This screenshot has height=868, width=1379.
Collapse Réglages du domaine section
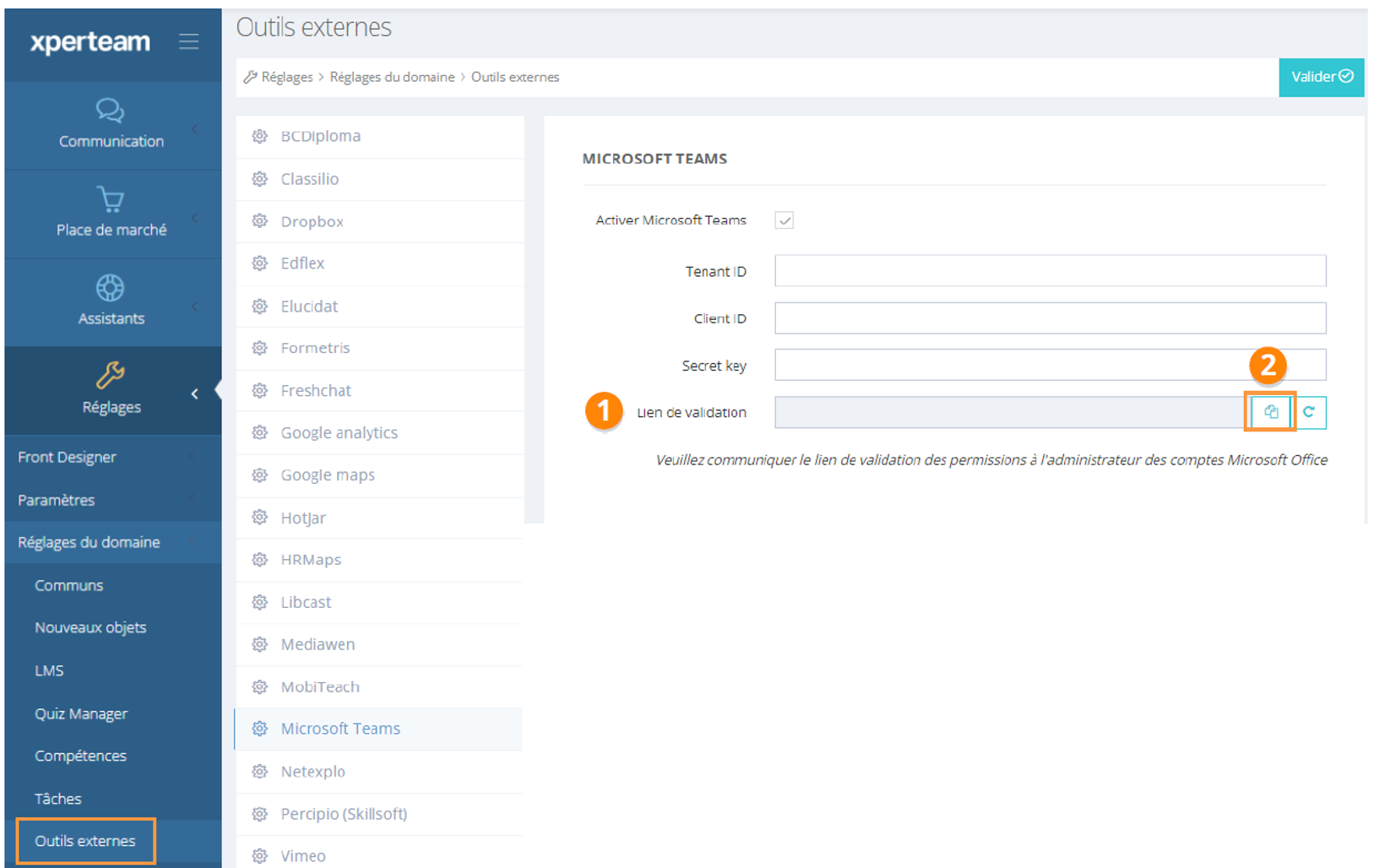click(193, 542)
